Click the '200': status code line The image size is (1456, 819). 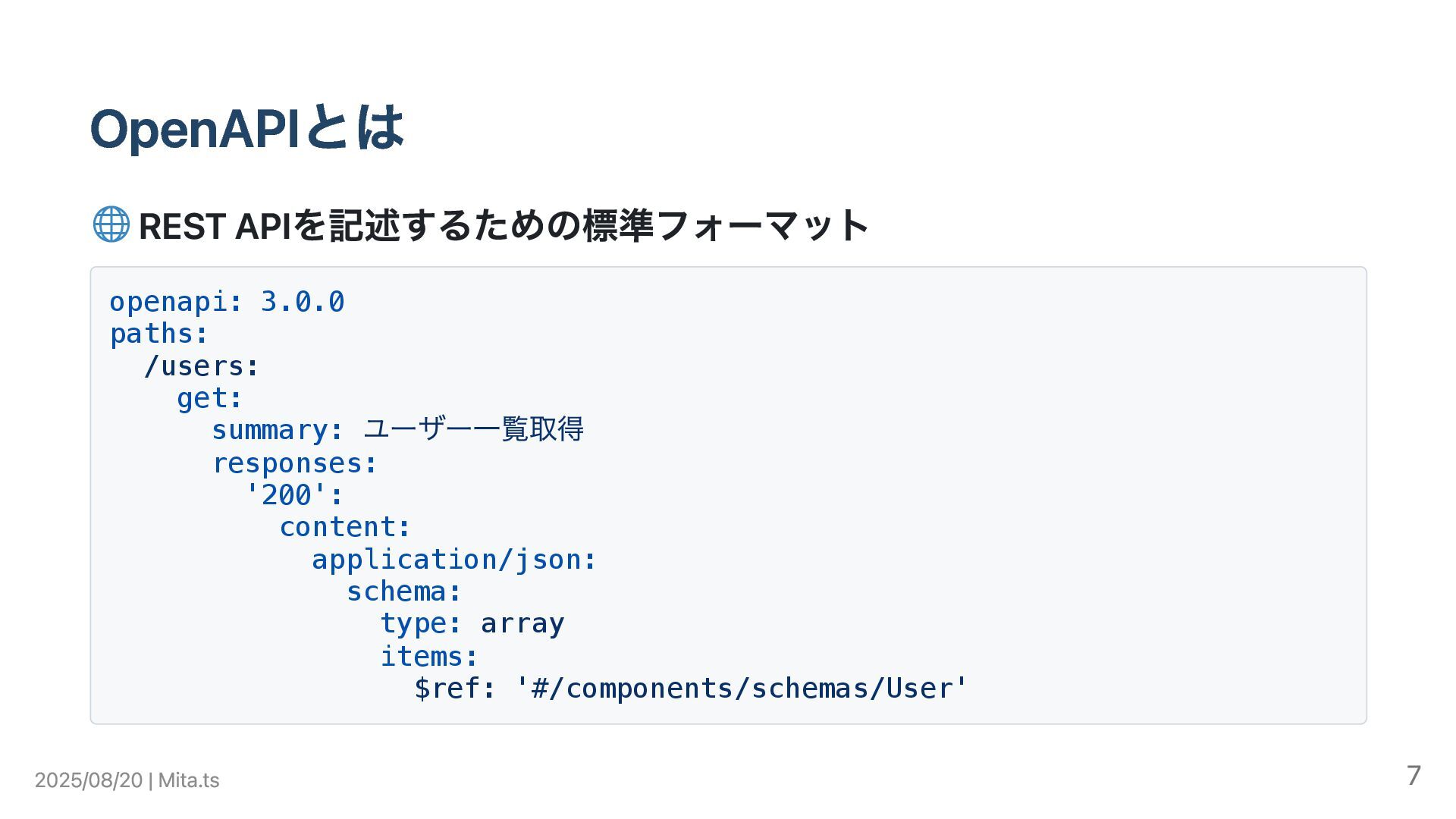pos(294,494)
